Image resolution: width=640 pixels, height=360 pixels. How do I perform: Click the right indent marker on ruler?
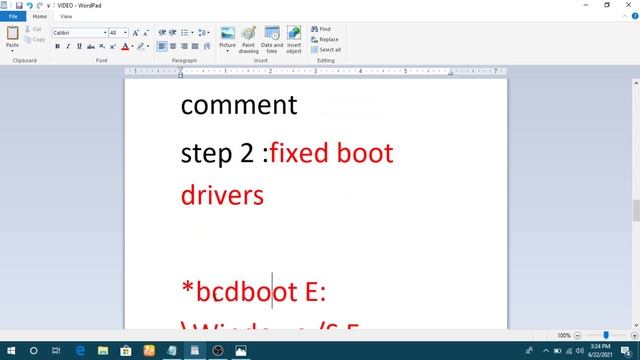(x=451, y=73)
